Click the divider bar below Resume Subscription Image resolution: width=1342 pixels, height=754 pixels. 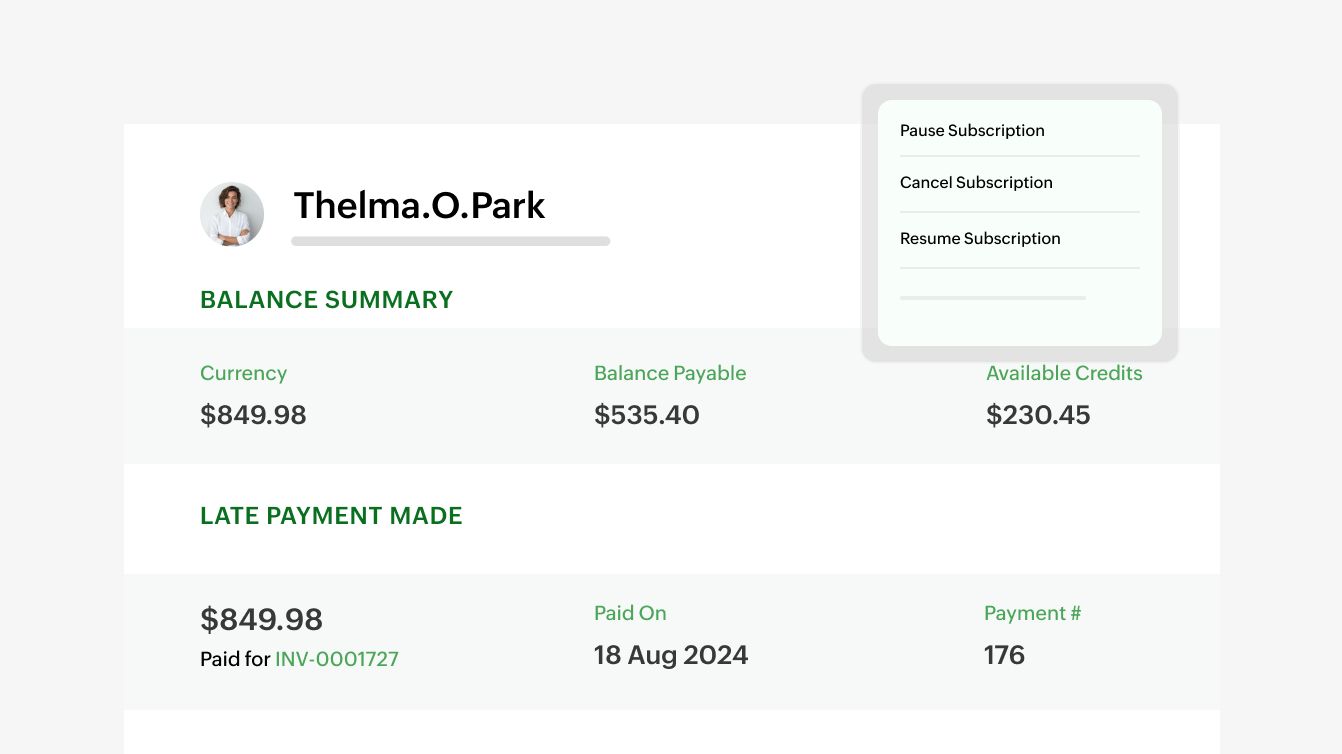pyautogui.click(x=993, y=297)
